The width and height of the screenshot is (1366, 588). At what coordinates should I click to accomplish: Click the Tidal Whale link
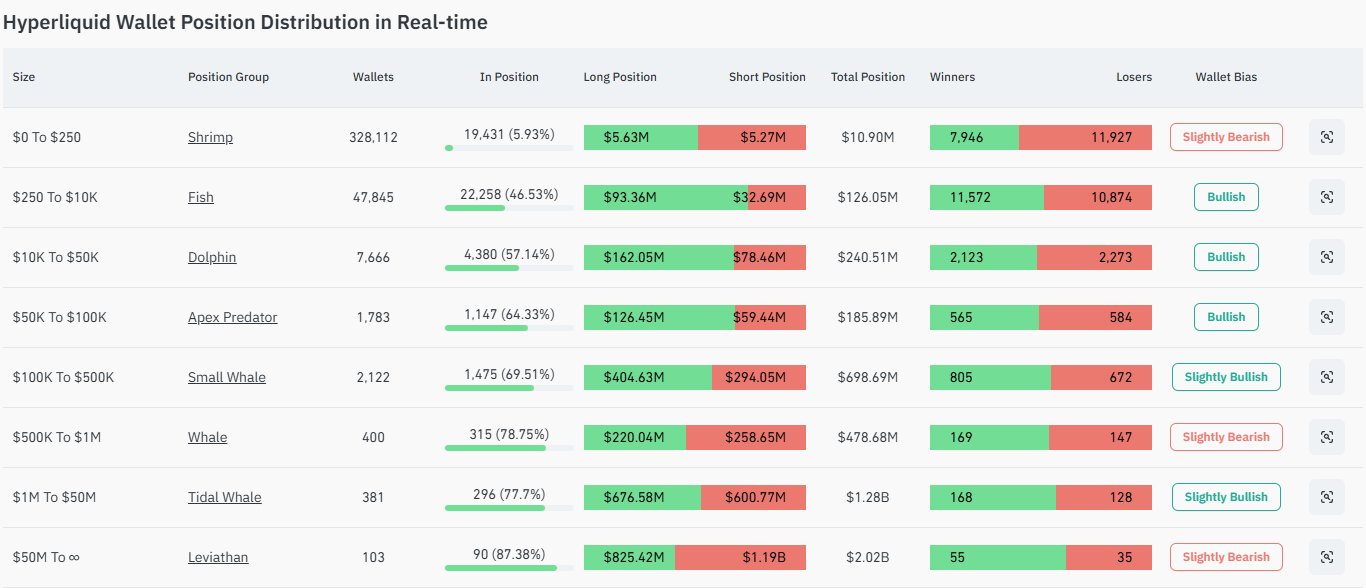[x=224, y=497]
